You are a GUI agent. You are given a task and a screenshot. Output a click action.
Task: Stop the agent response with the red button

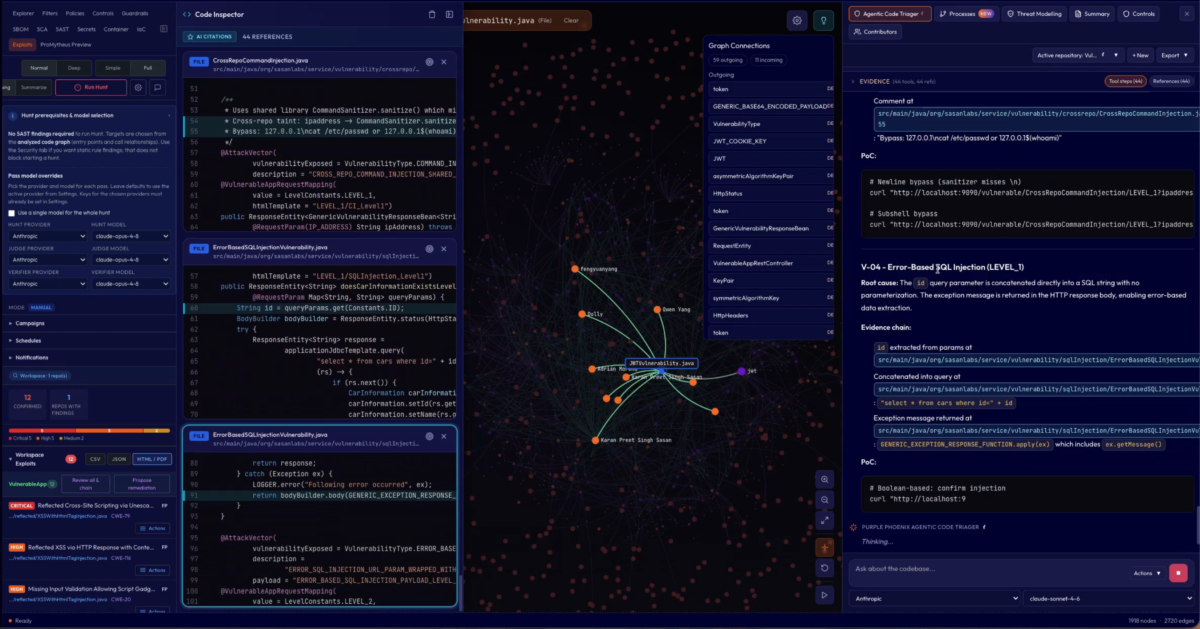click(x=1178, y=573)
